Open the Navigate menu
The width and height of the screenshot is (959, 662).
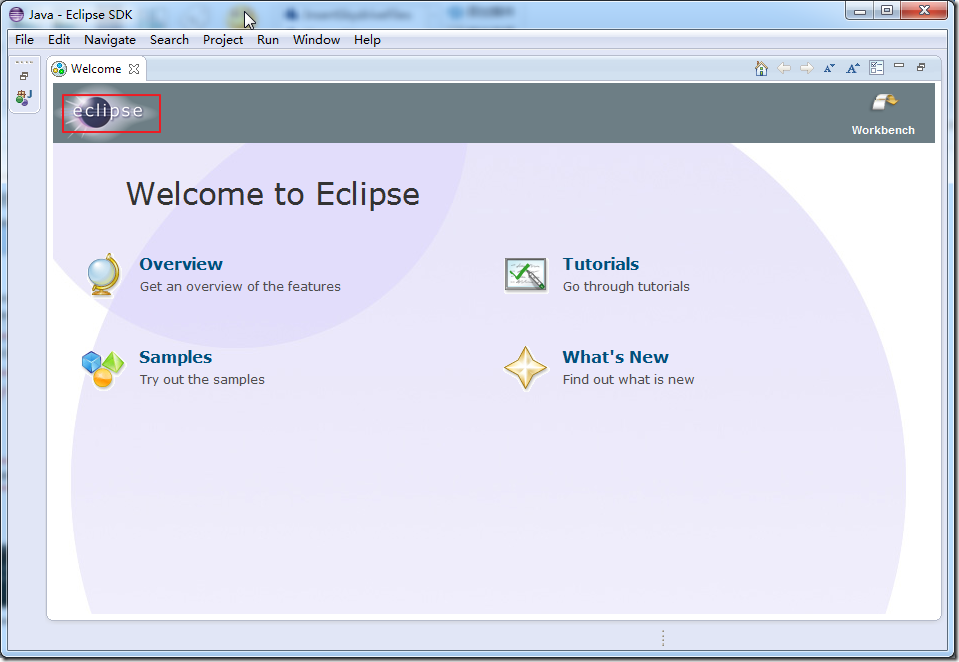tap(110, 40)
